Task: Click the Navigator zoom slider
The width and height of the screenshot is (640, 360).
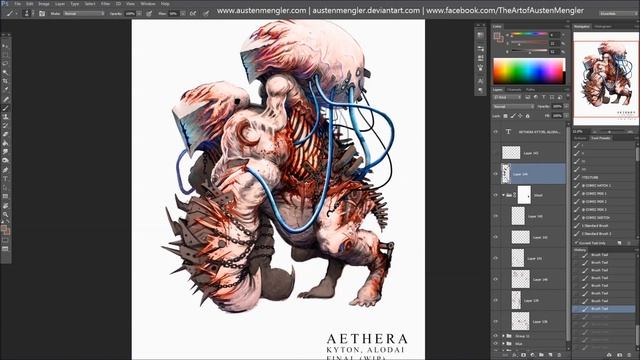Action: 609,132
